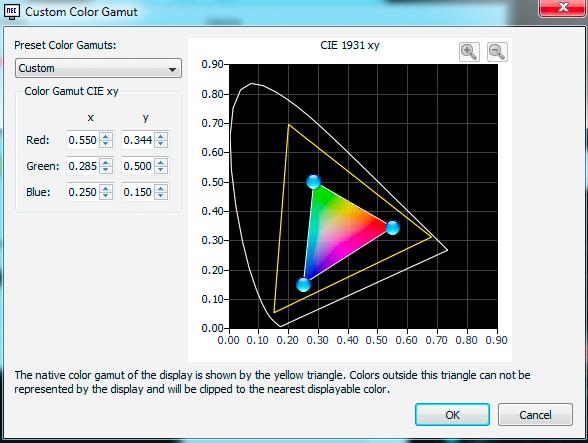Click the Red y value field
This screenshot has height=443, width=588.
pos(138,140)
